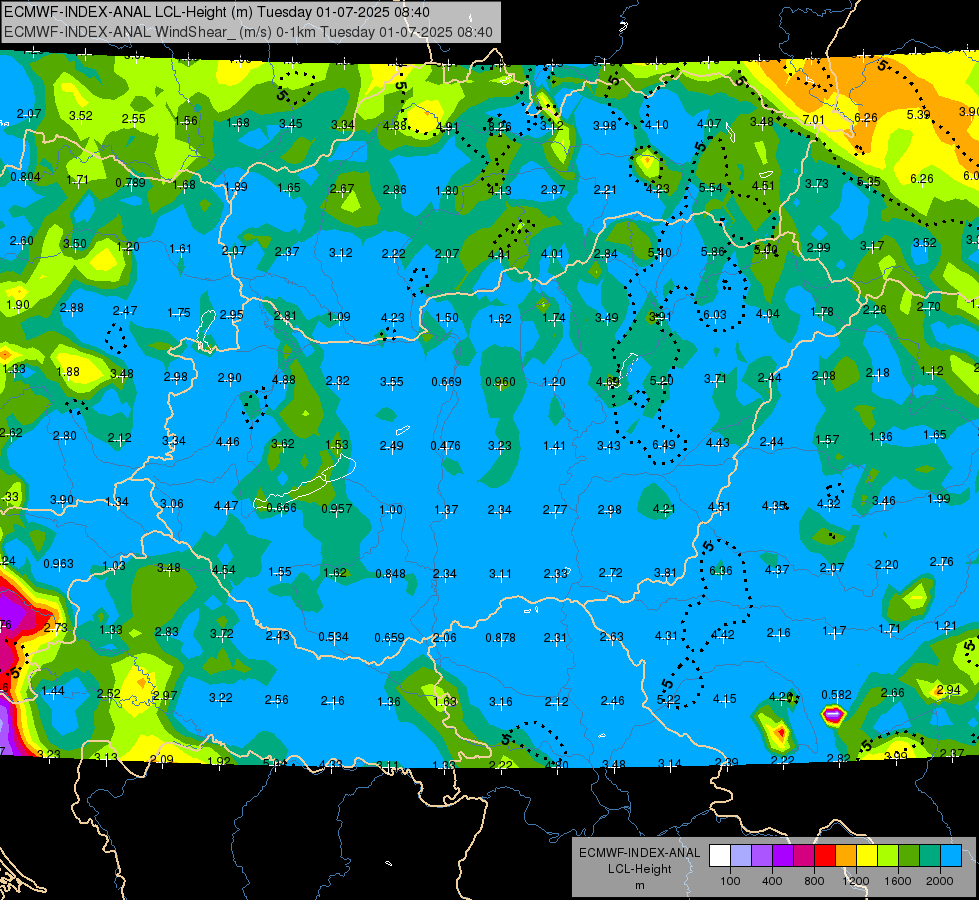979x900 pixels.
Task: Click the wind shear value 3.73
Action: point(817,183)
